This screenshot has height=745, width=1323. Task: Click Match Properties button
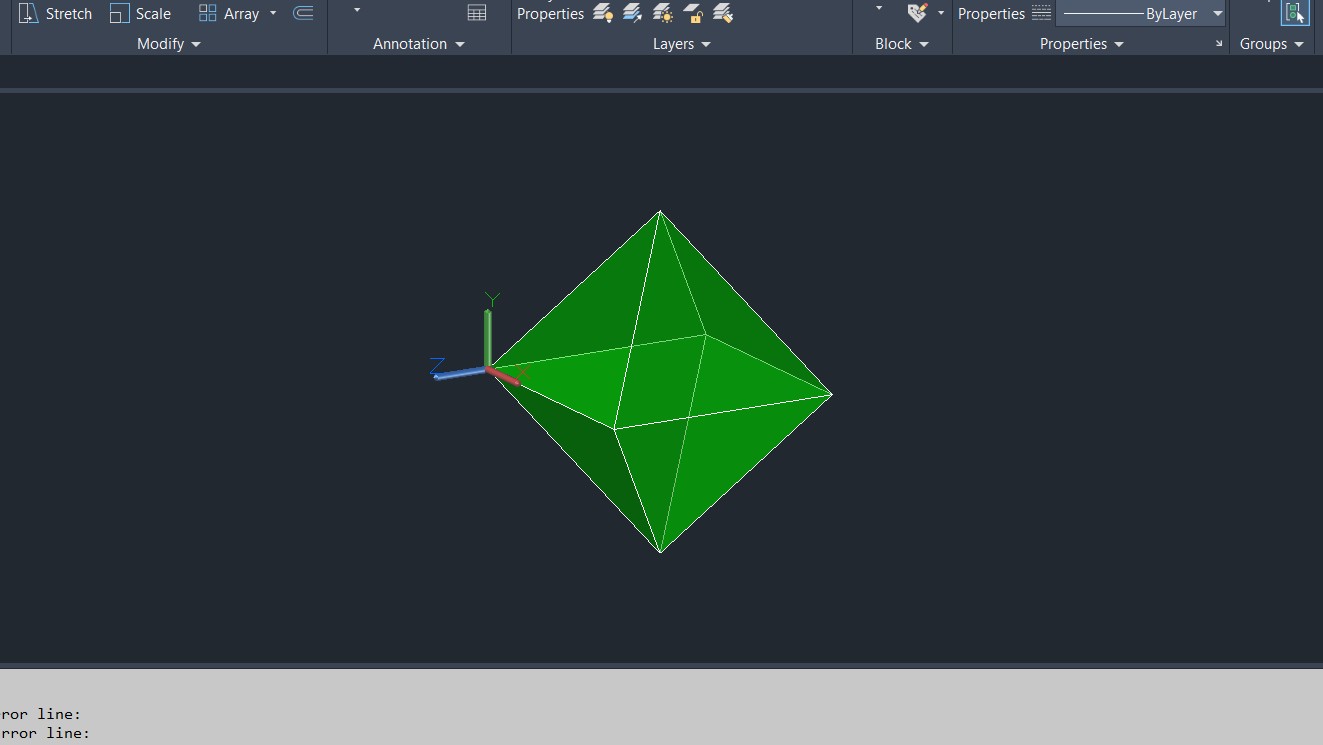coord(990,13)
